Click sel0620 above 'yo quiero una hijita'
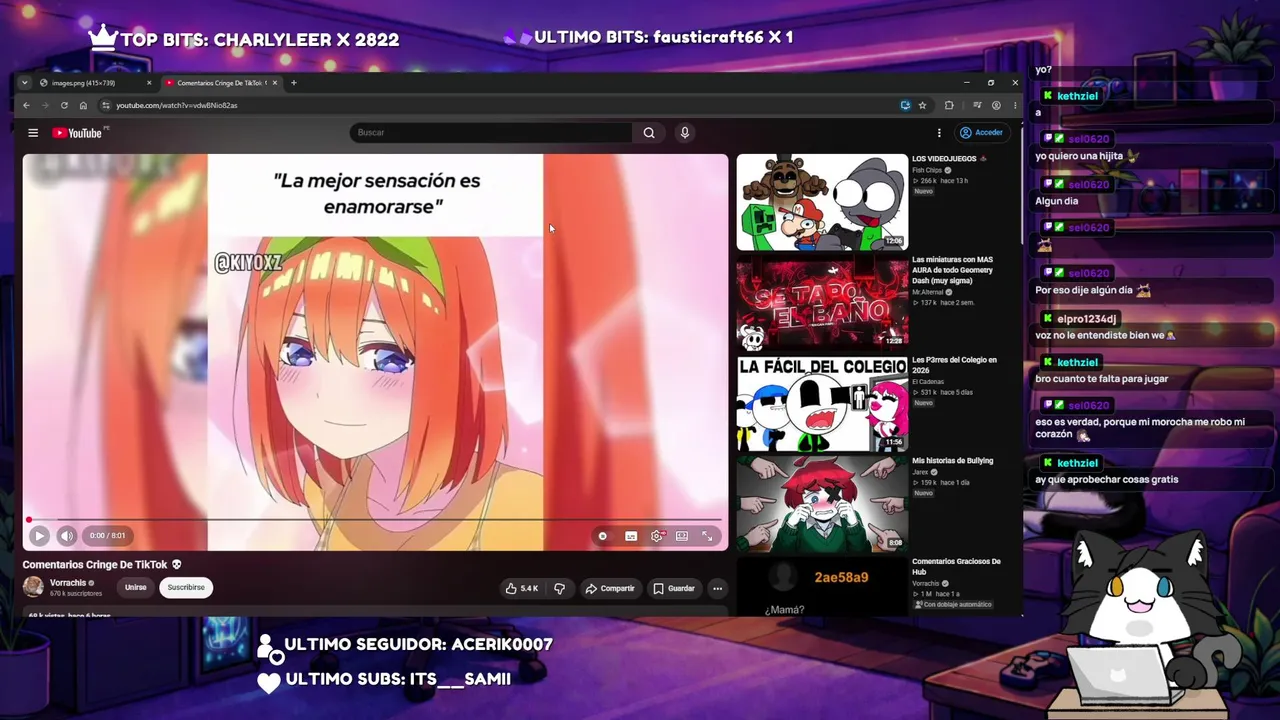 point(1089,139)
